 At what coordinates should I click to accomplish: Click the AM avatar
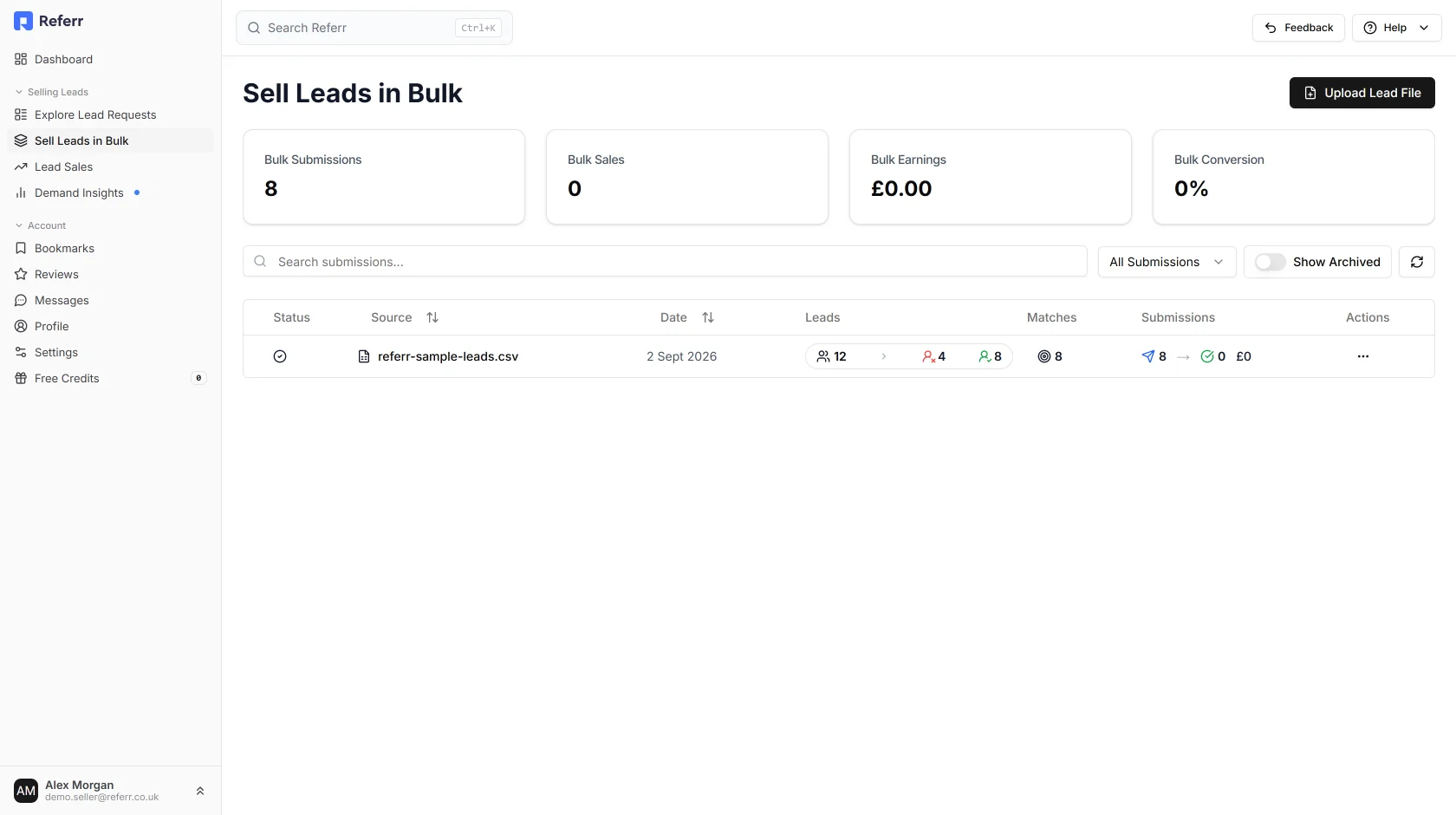tap(26, 791)
